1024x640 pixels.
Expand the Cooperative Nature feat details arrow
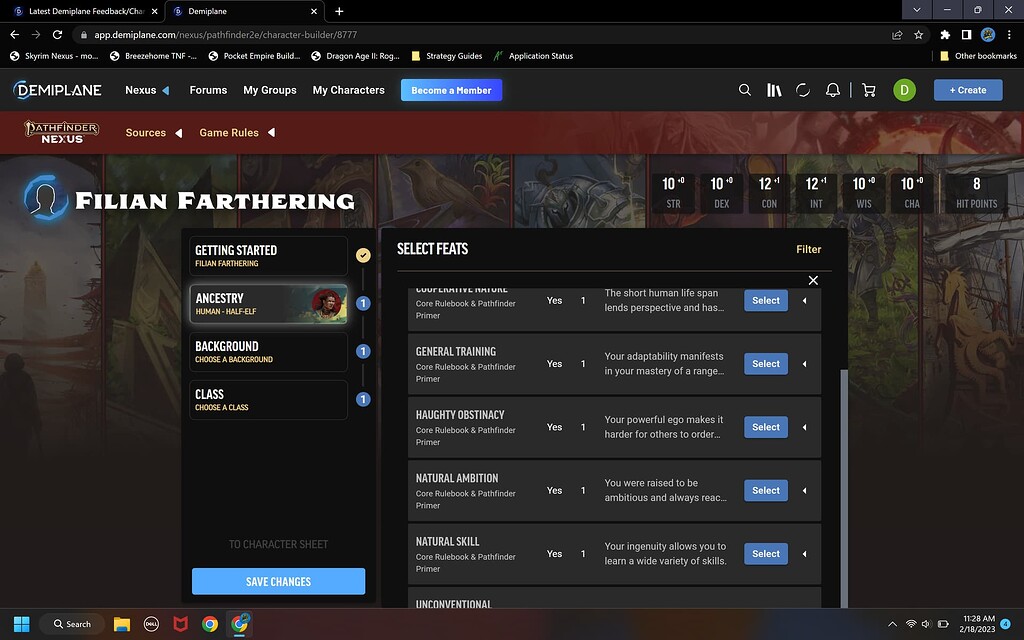(805, 300)
